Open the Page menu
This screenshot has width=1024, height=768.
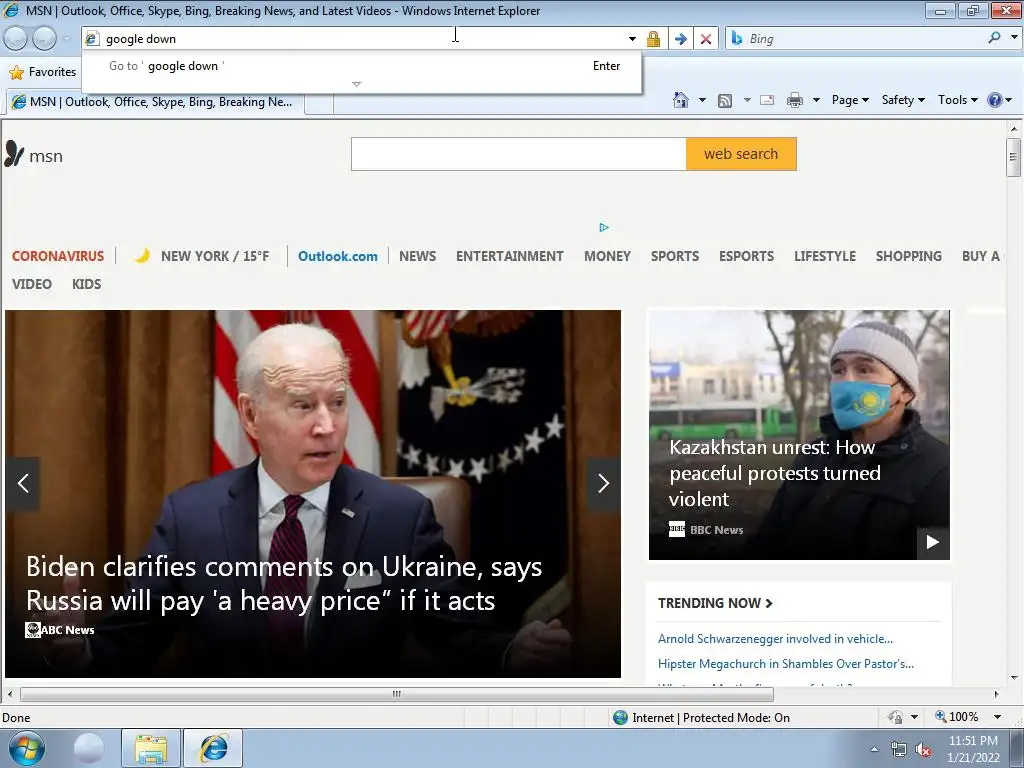pyautogui.click(x=850, y=100)
